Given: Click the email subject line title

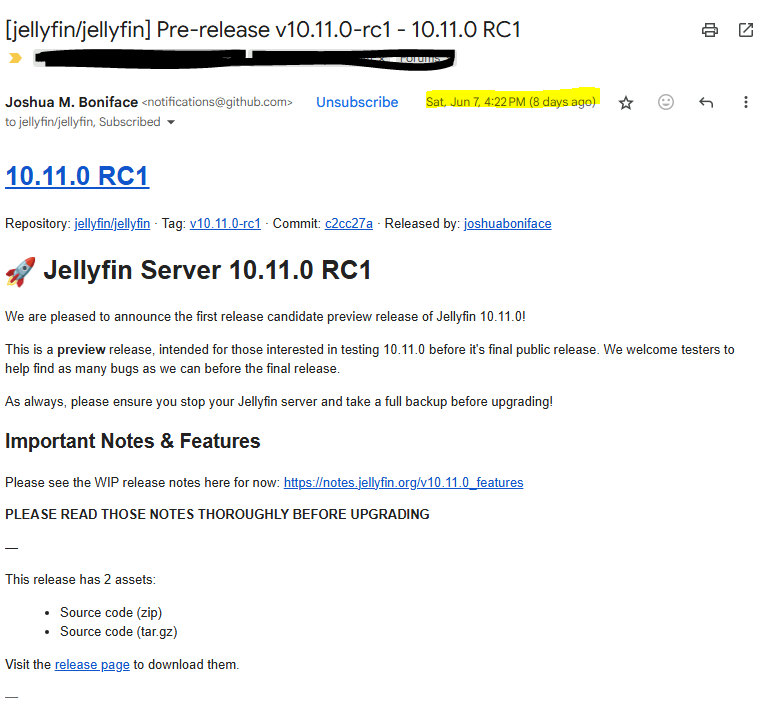Looking at the screenshot, I should point(264,30).
